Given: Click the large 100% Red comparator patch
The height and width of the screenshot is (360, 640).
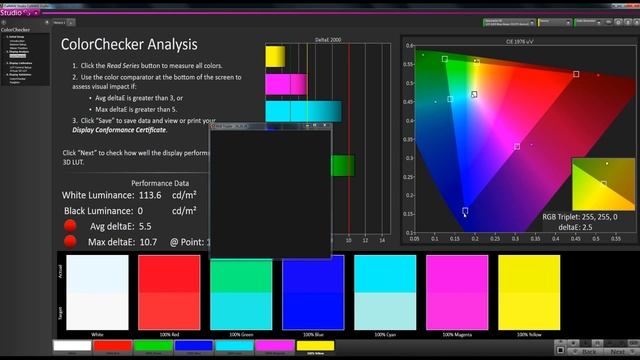Looking at the screenshot, I should (x=169, y=292).
